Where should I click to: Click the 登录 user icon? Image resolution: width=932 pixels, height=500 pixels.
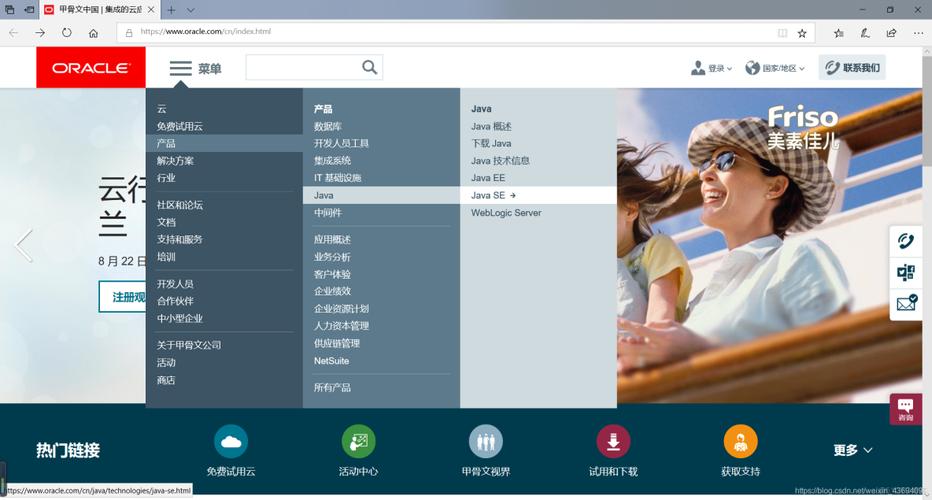coord(698,68)
